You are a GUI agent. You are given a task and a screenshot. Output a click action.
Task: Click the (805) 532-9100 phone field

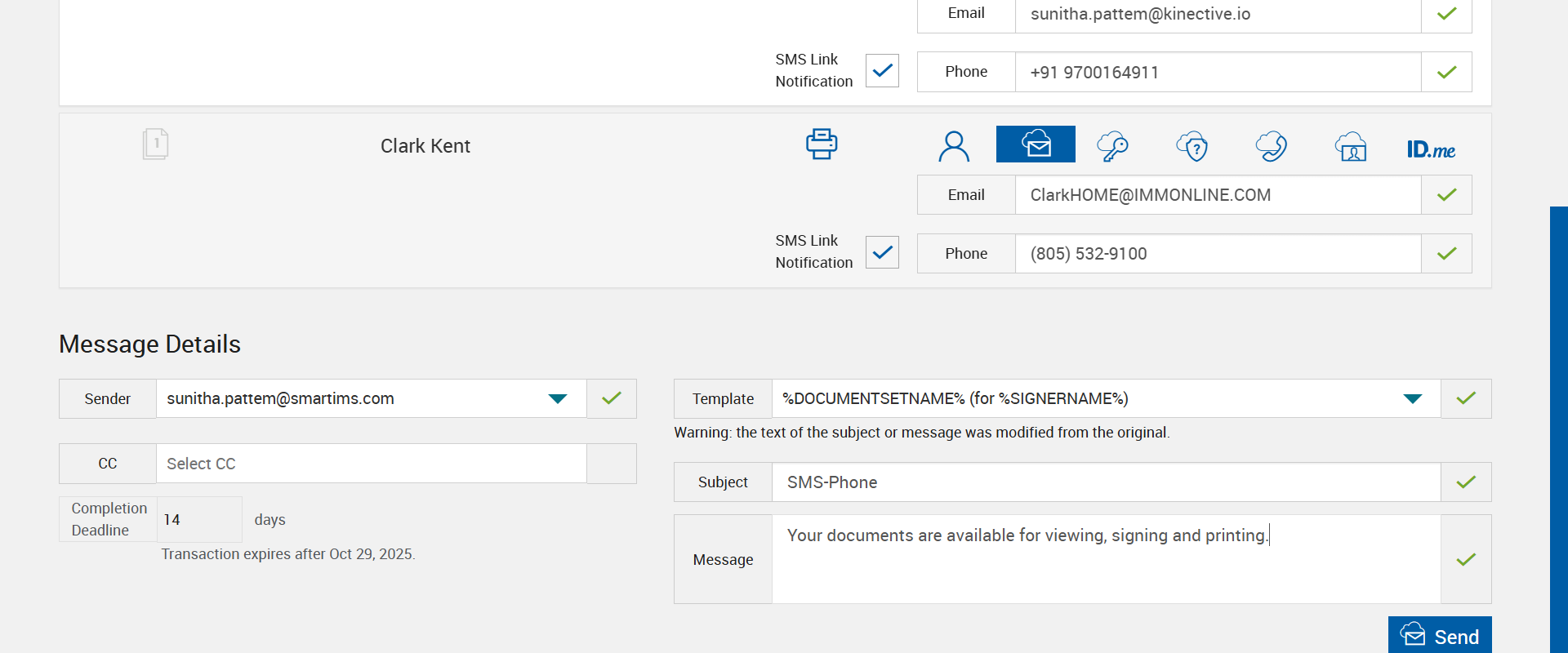pos(1217,254)
